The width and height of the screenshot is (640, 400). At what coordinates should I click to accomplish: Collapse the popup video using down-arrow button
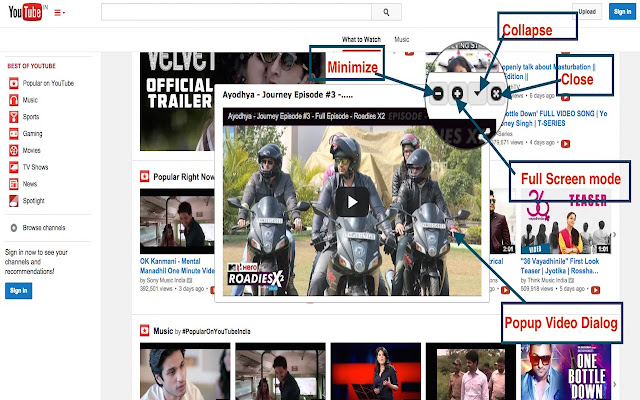click(477, 93)
